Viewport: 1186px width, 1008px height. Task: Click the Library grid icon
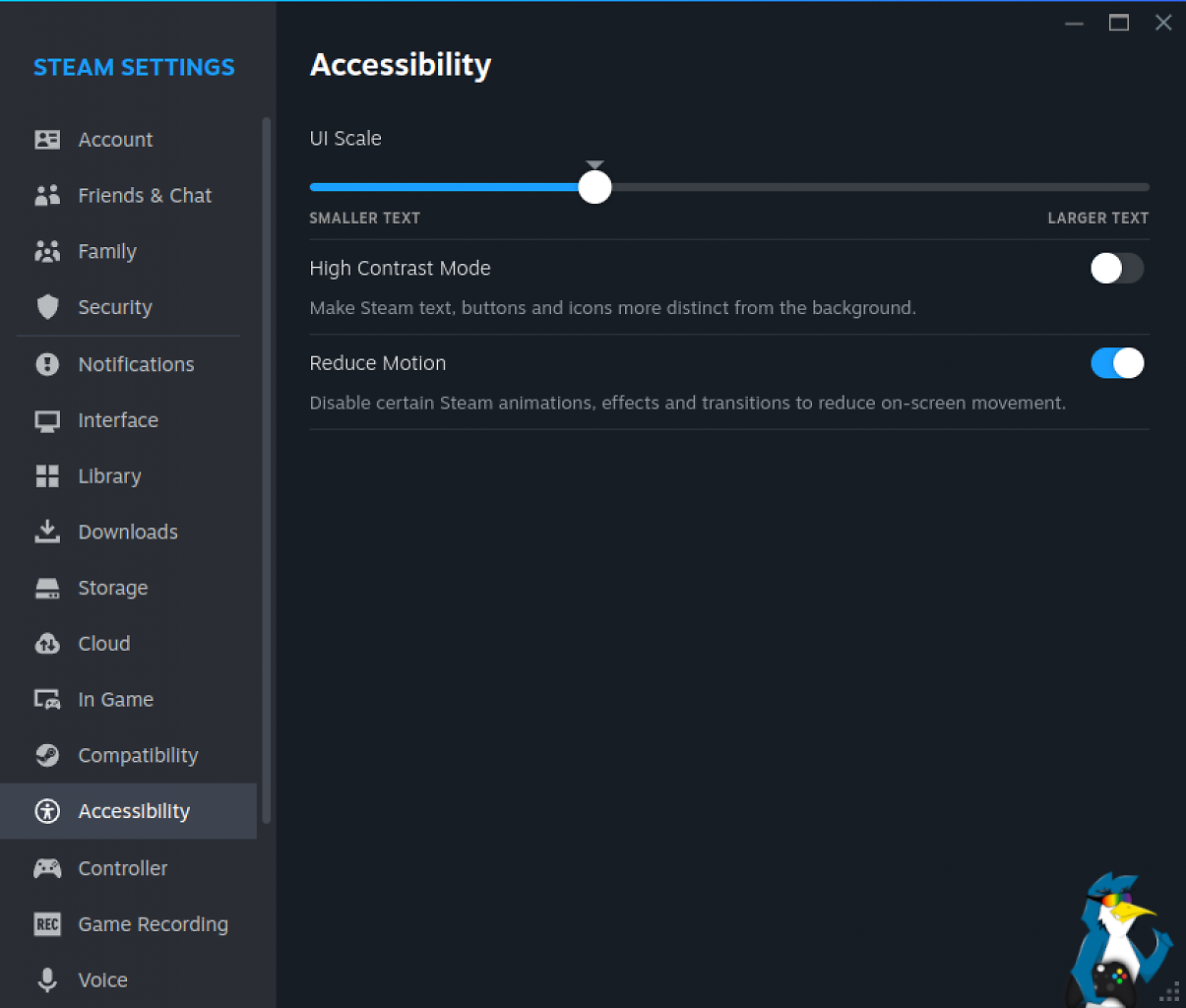coord(47,476)
